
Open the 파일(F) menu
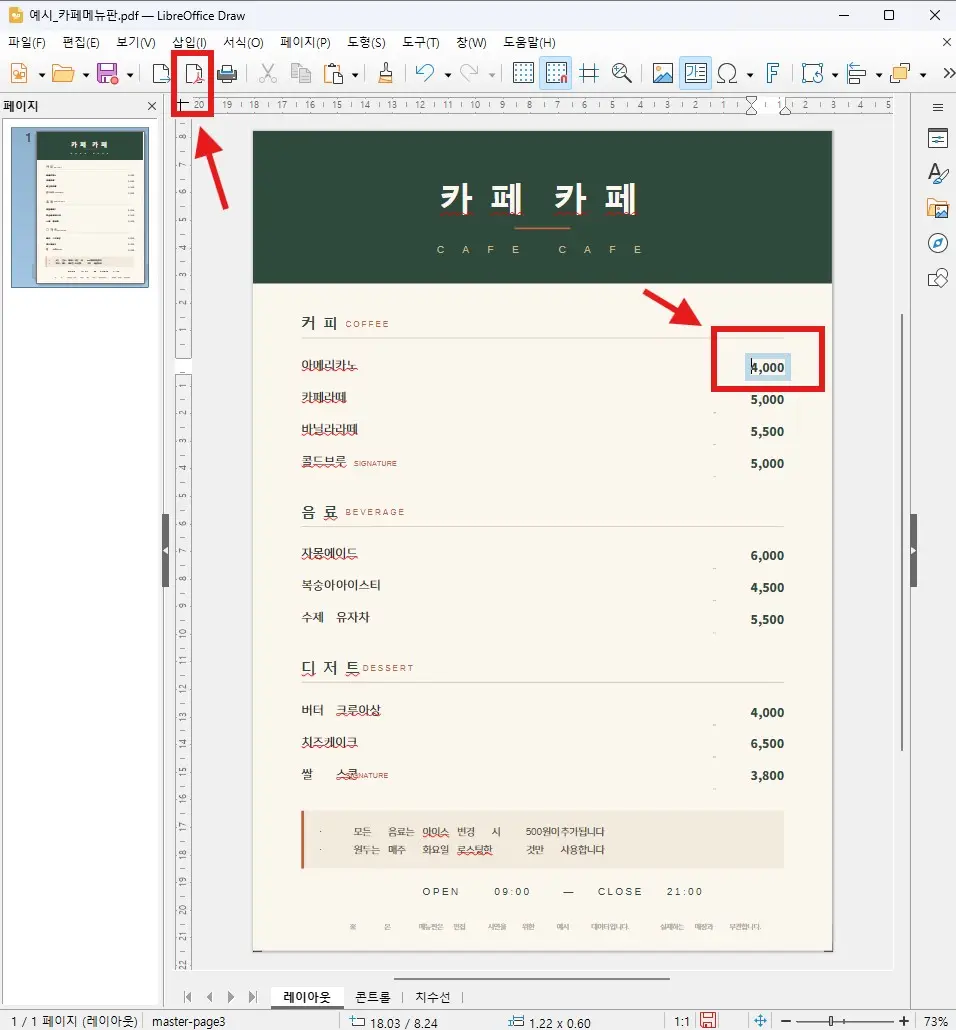click(26, 43)
